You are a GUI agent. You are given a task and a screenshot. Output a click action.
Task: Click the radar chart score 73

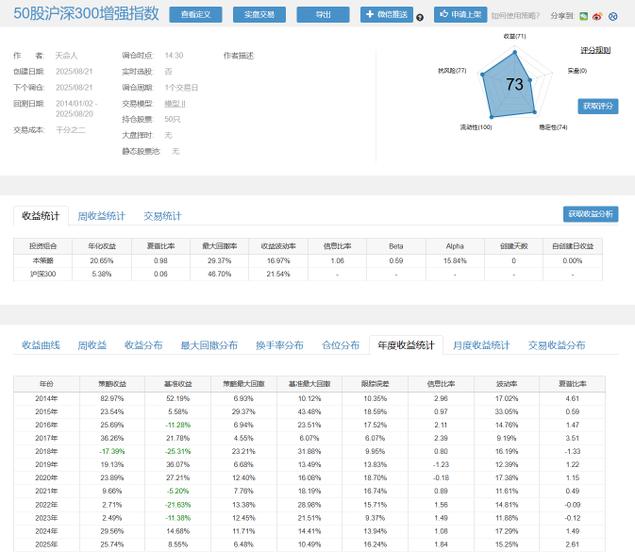pos(515,84)
